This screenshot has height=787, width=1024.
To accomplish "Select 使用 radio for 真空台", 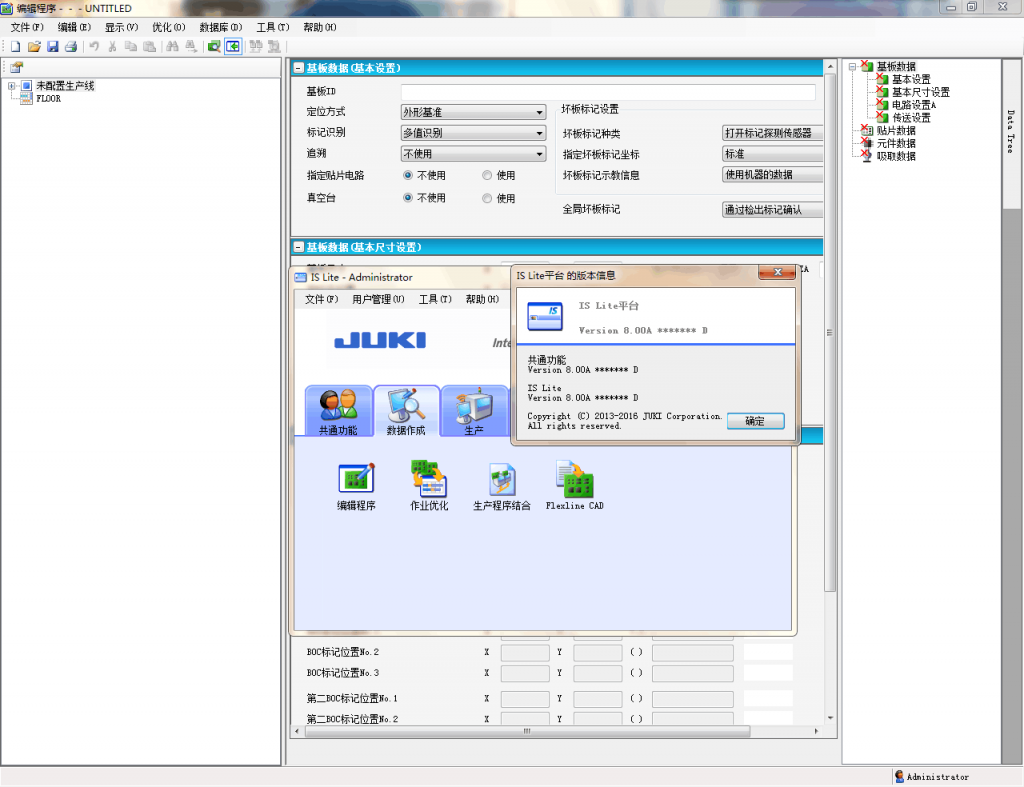I will coord(487,198).
